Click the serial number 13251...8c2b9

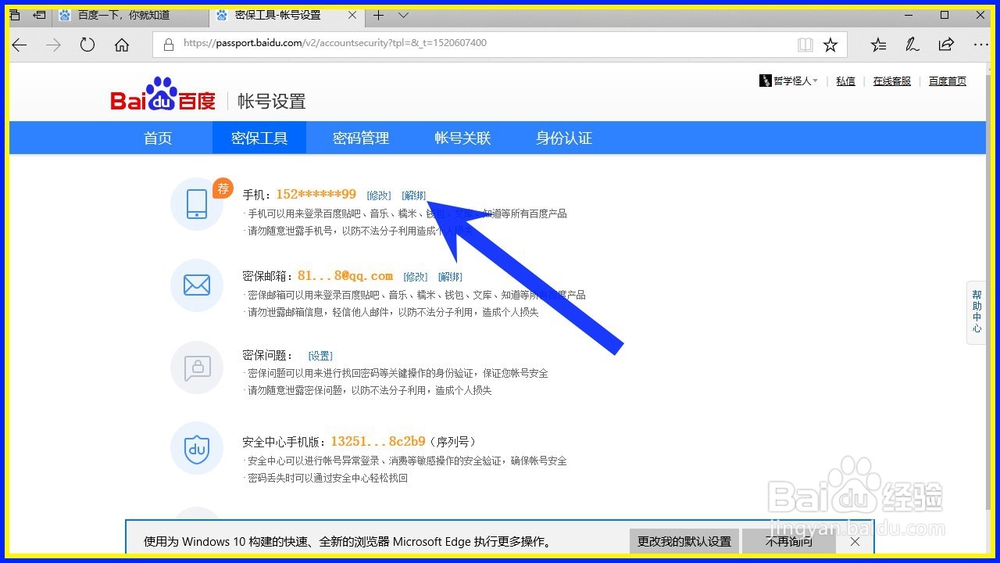pyautogui.click(x=378, y=441)
